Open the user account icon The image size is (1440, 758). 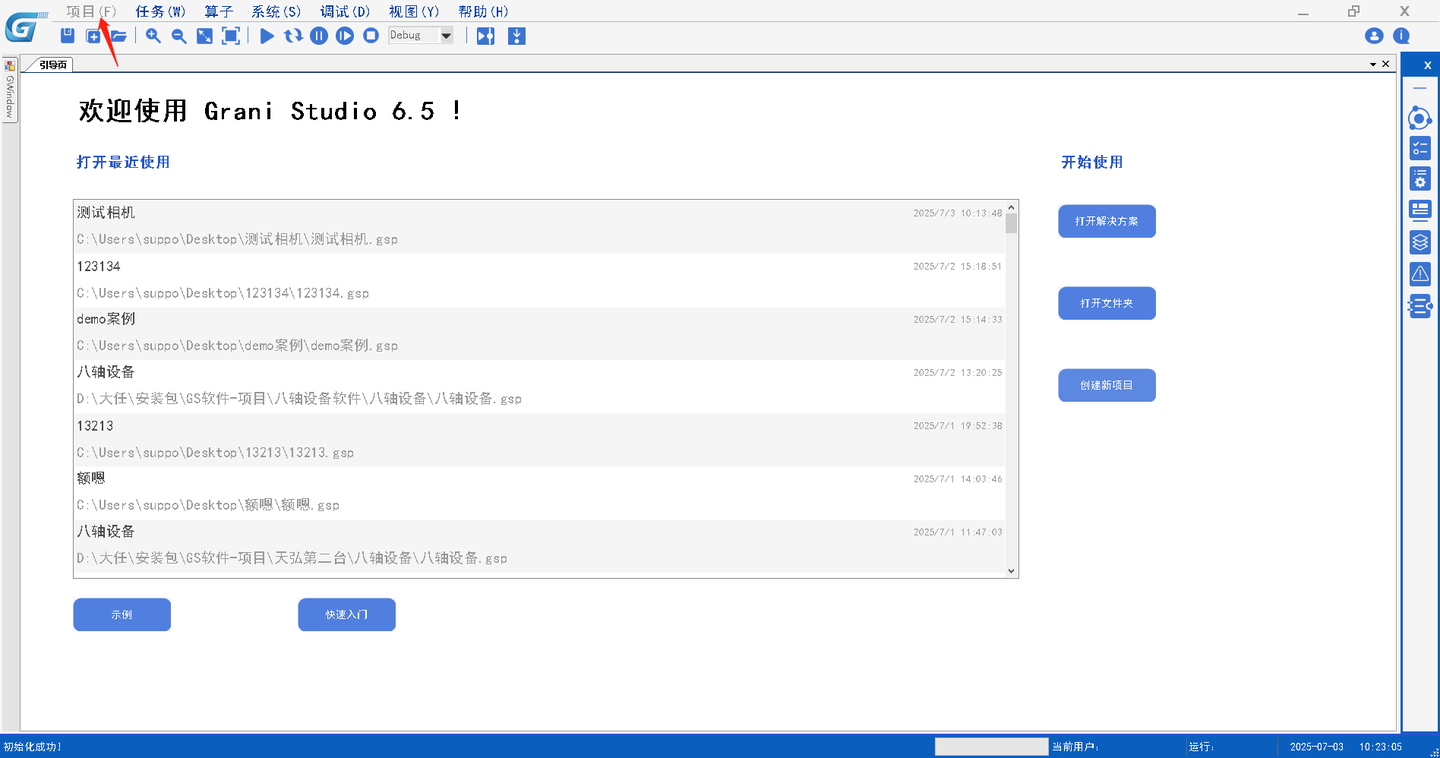coord(1374,36)
